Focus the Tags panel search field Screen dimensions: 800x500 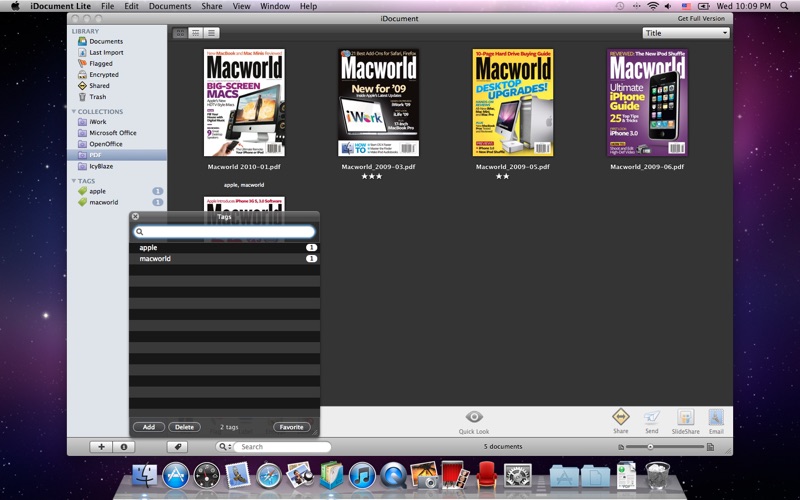(224, 232)
